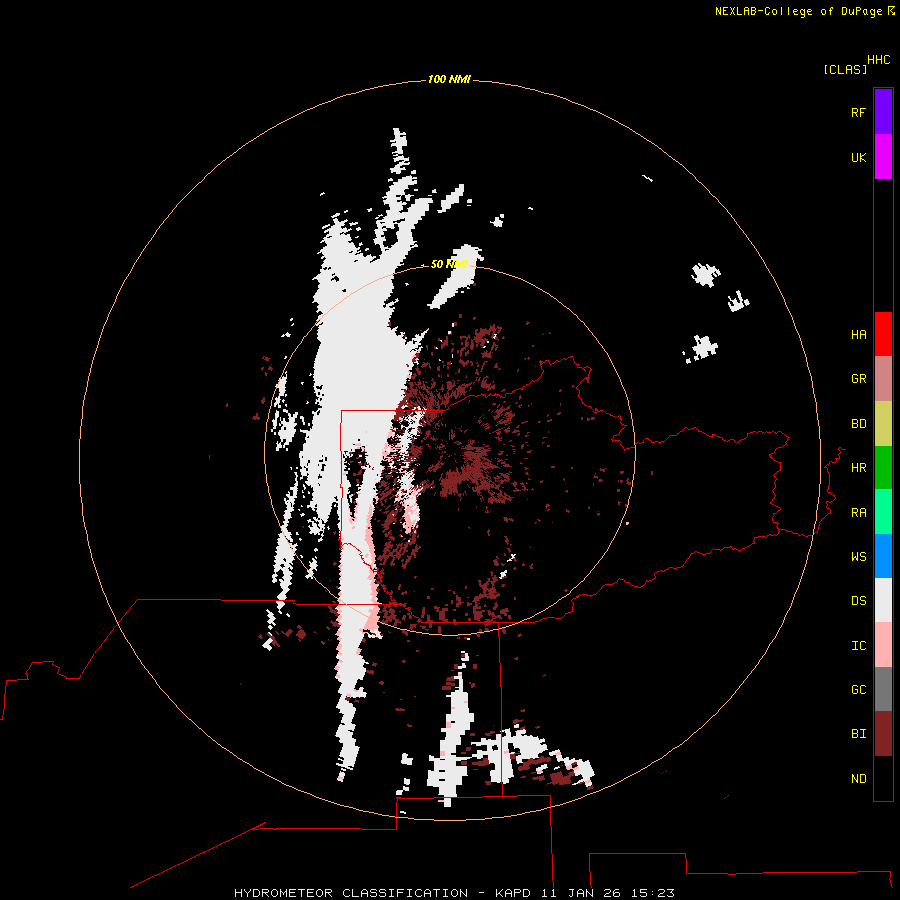The width and height of the screenshot is (900, 900).
Task: Click the UK magenta legend swatch
Action: (x=883, y=157)
